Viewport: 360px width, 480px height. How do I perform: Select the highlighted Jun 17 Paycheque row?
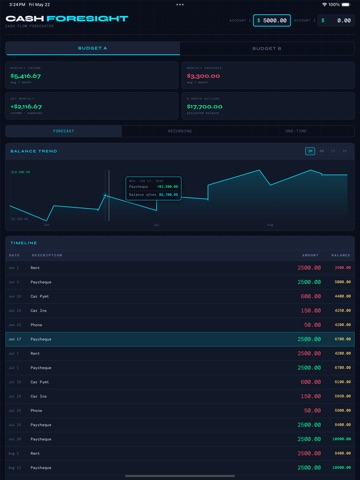(180, 339)
